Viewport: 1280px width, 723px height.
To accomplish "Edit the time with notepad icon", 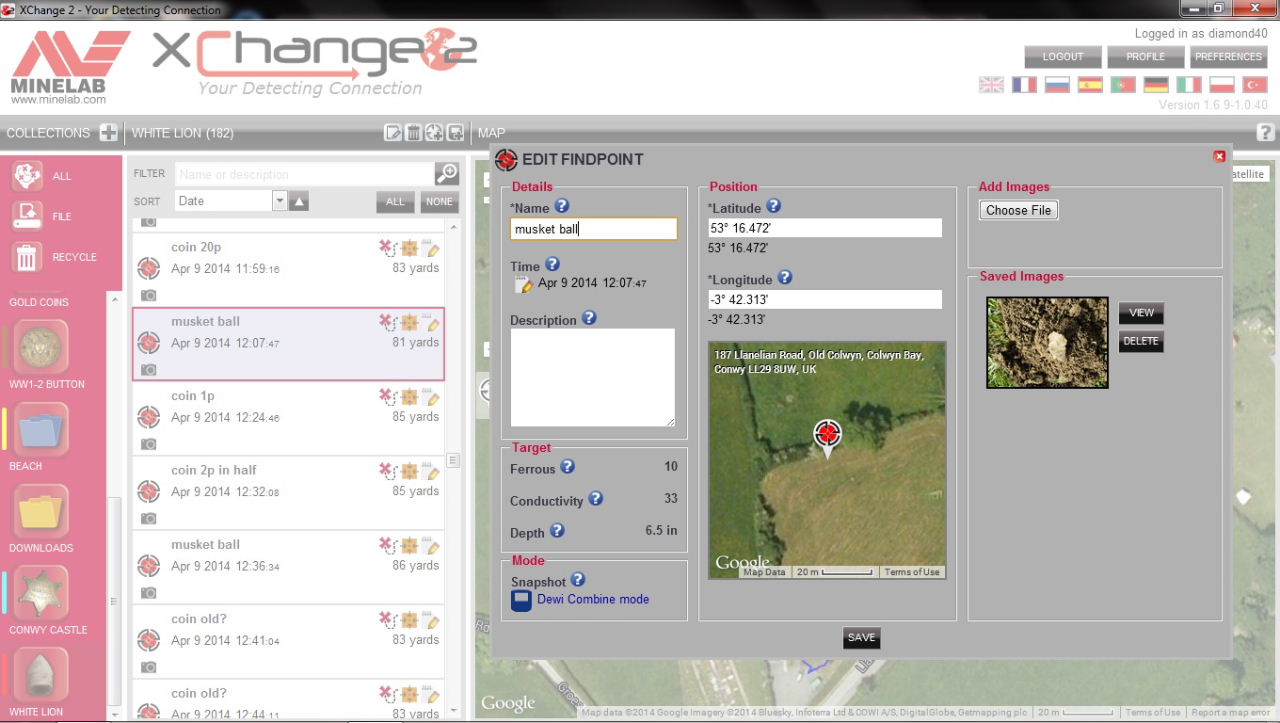I will point(524,284).
